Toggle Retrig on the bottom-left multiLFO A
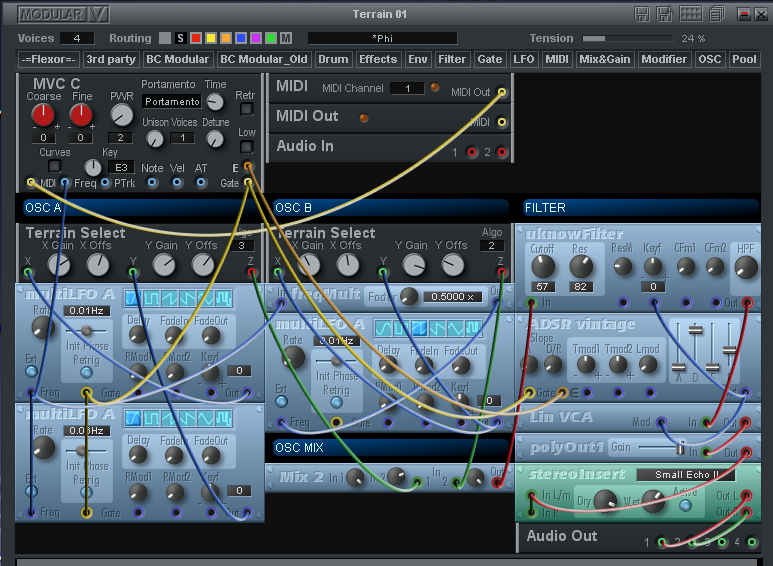The height and width of the screenshot is (566, 773). 86,492
